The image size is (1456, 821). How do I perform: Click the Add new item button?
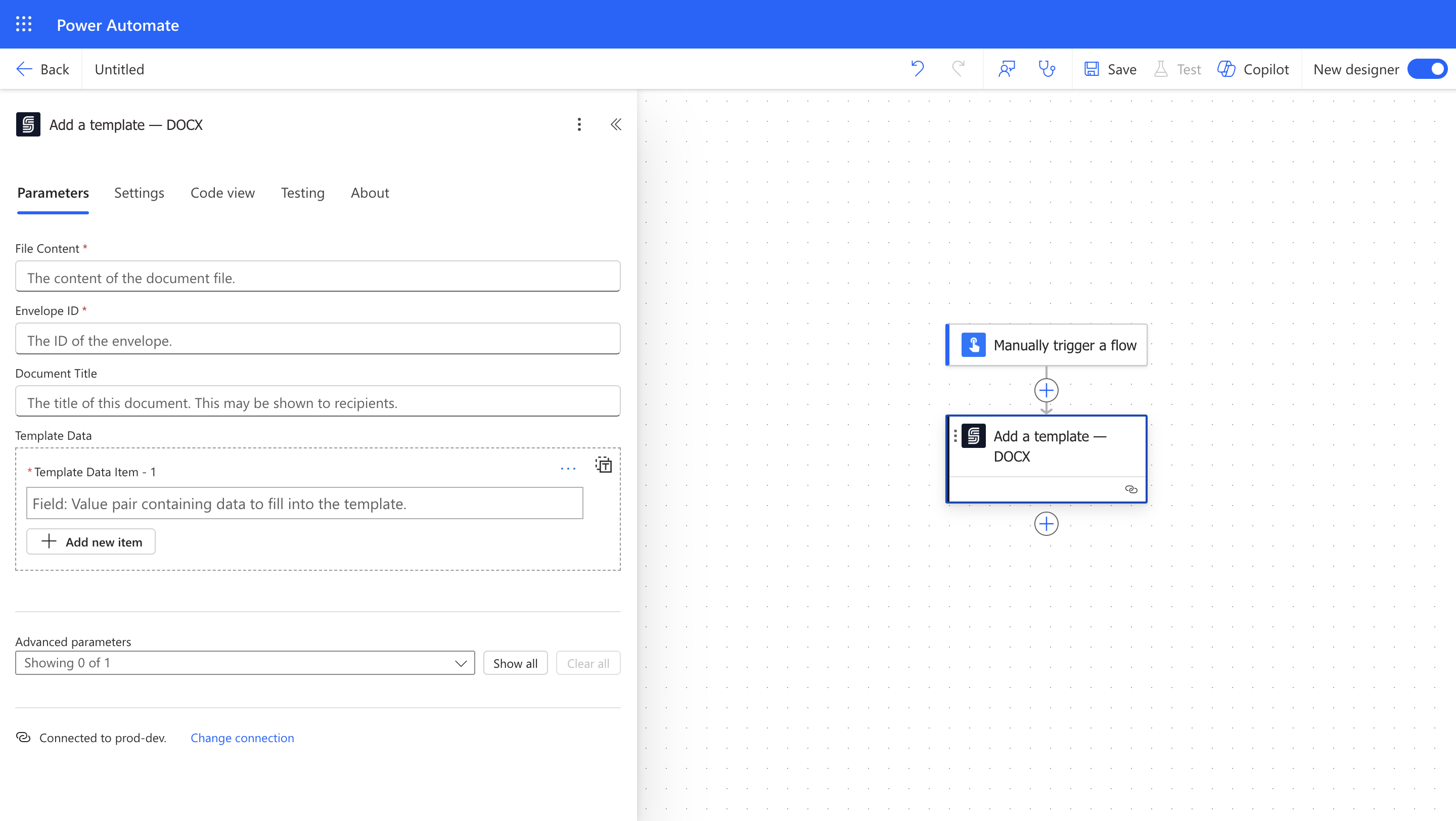[x=91, y=542]
